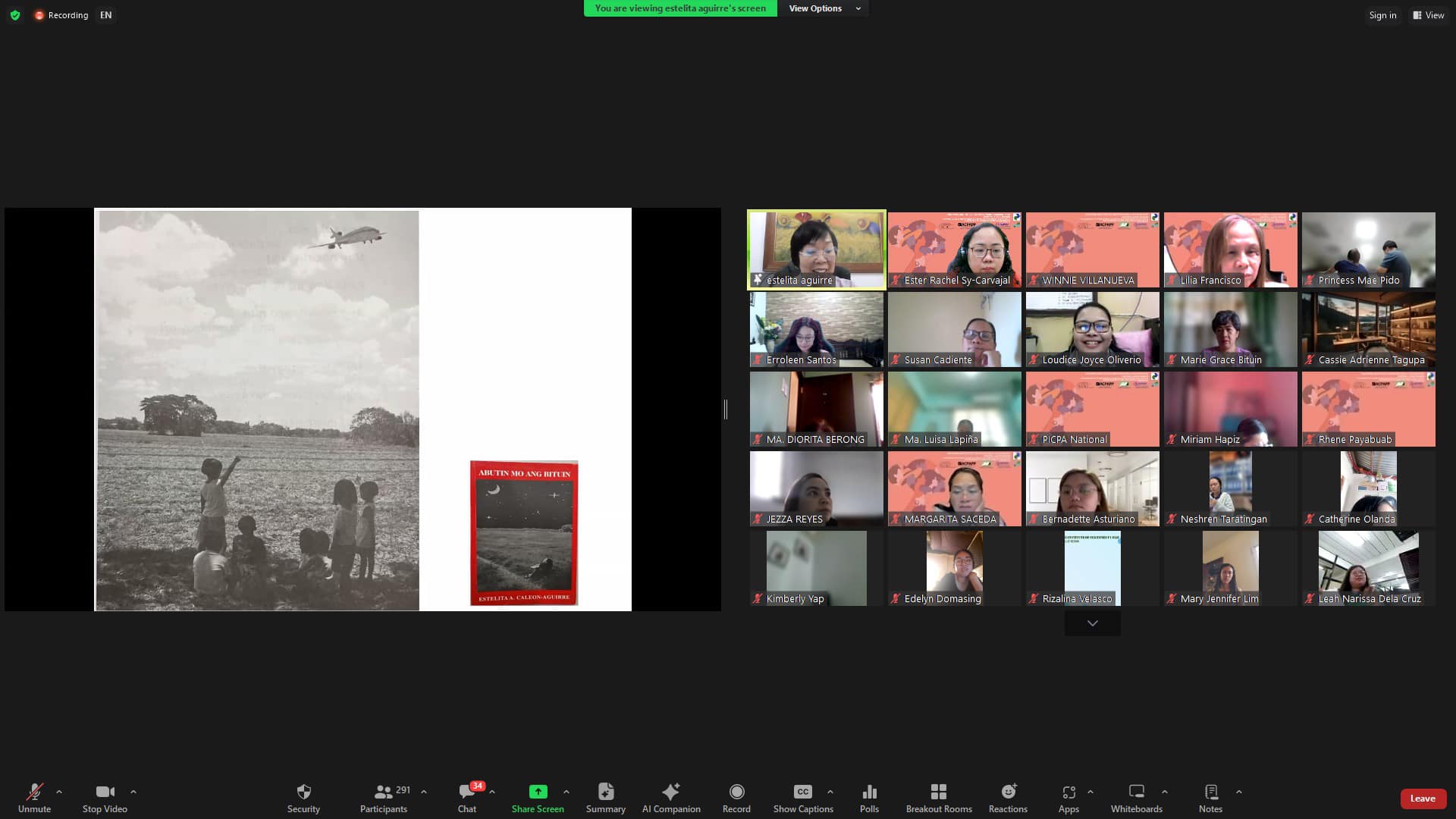Select Erroleen Santos's video tile

816,329
